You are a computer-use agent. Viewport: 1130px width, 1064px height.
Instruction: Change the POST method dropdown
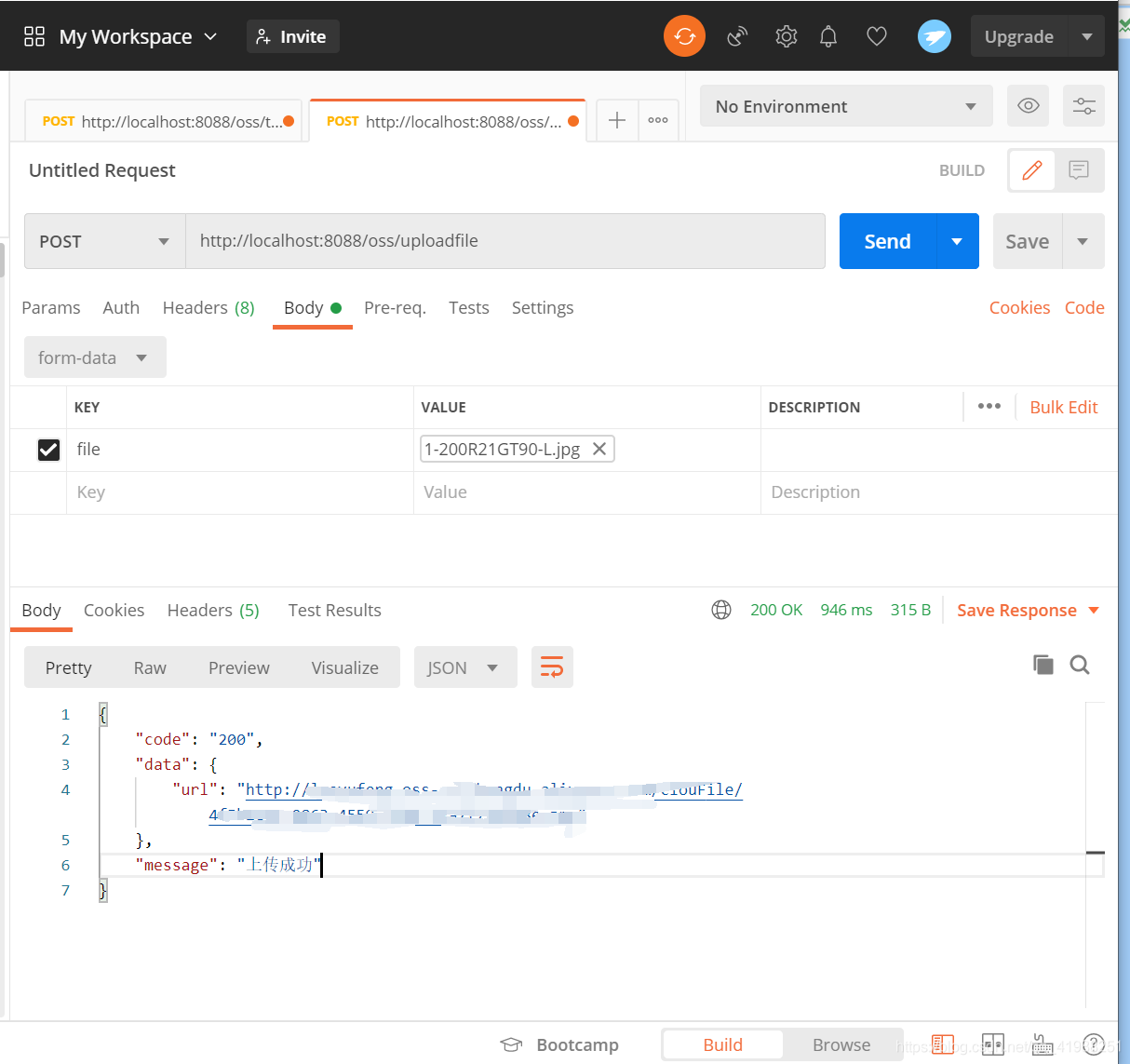[105, 241]
